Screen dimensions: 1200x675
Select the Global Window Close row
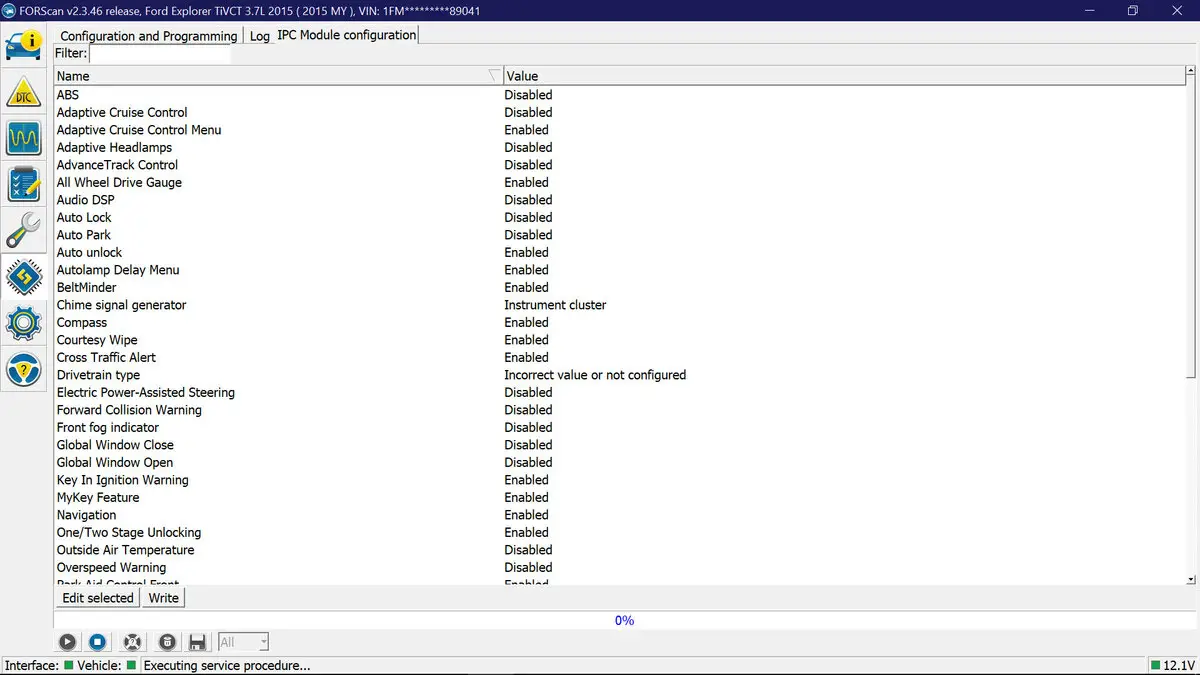(619, 445)
